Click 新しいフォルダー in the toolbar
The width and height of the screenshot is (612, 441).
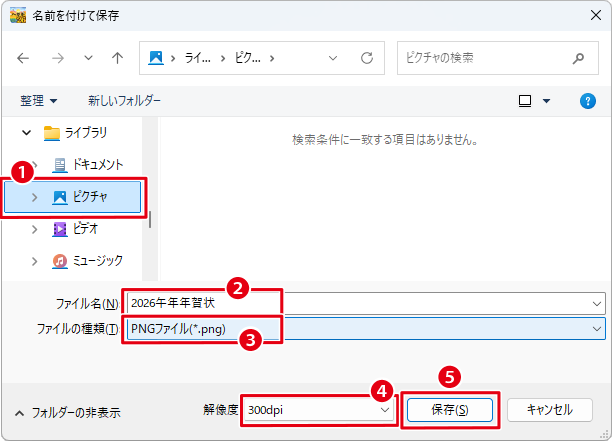click(x=124, y=101)
